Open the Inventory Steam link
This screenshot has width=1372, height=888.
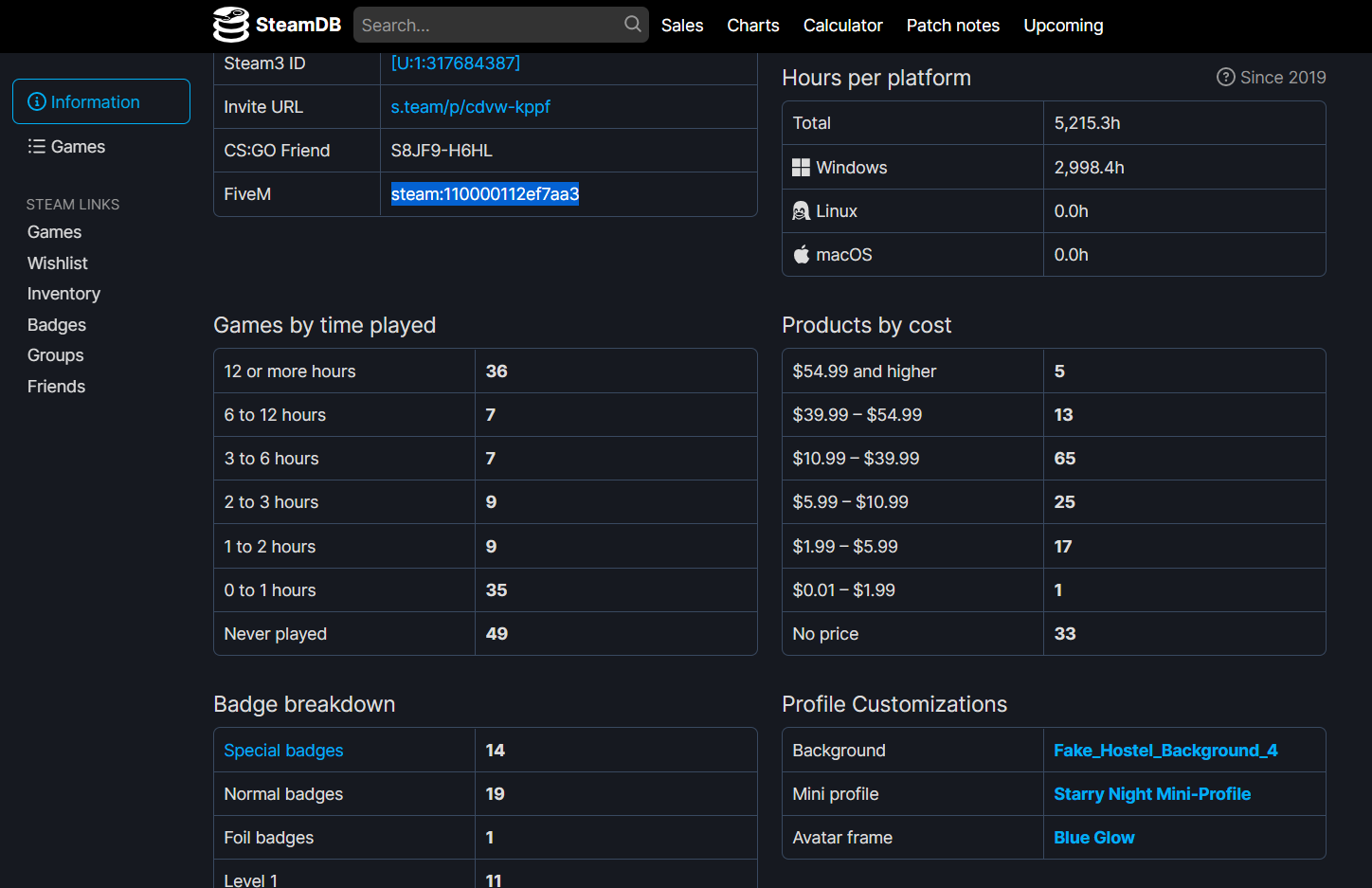point(63,294)
